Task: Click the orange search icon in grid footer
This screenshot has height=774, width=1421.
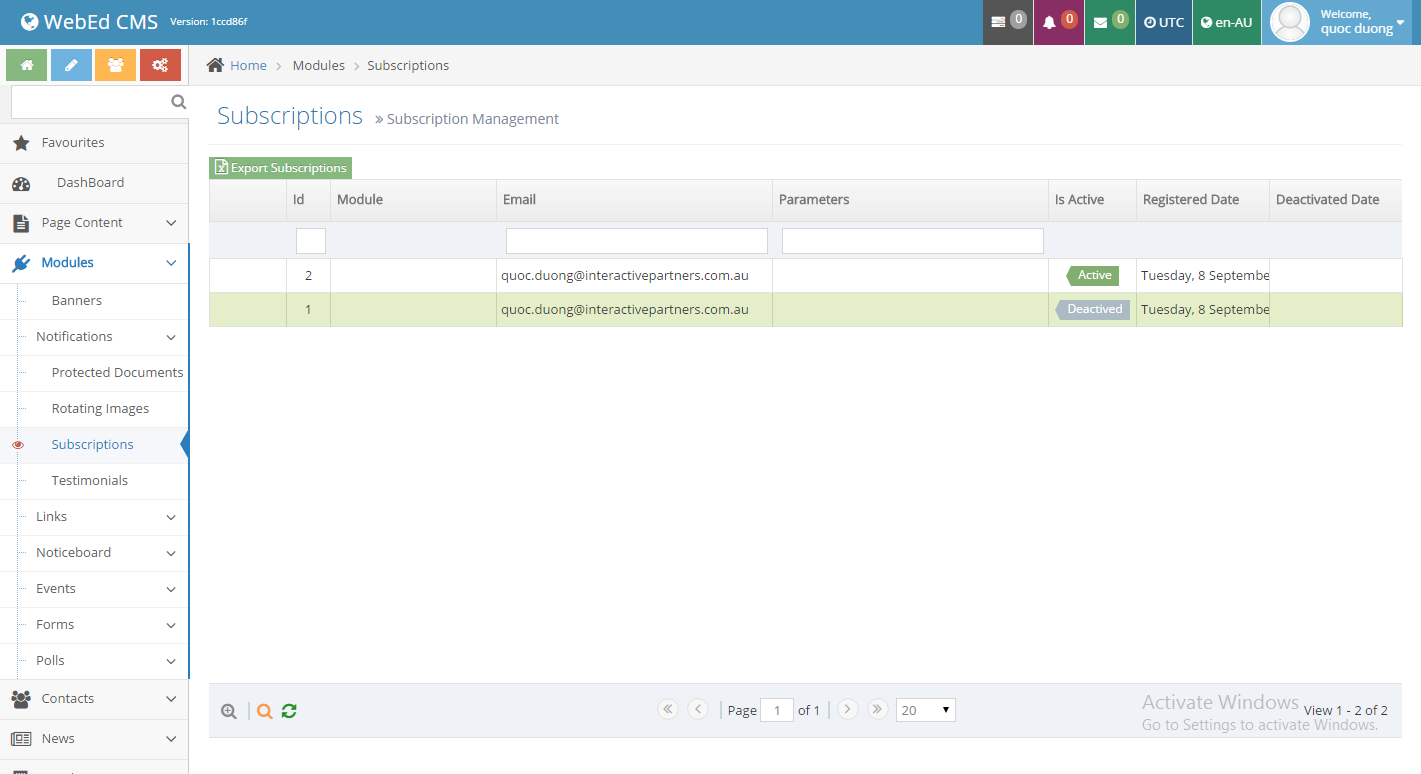Action: pyautogui.click(x=265, y=711)
